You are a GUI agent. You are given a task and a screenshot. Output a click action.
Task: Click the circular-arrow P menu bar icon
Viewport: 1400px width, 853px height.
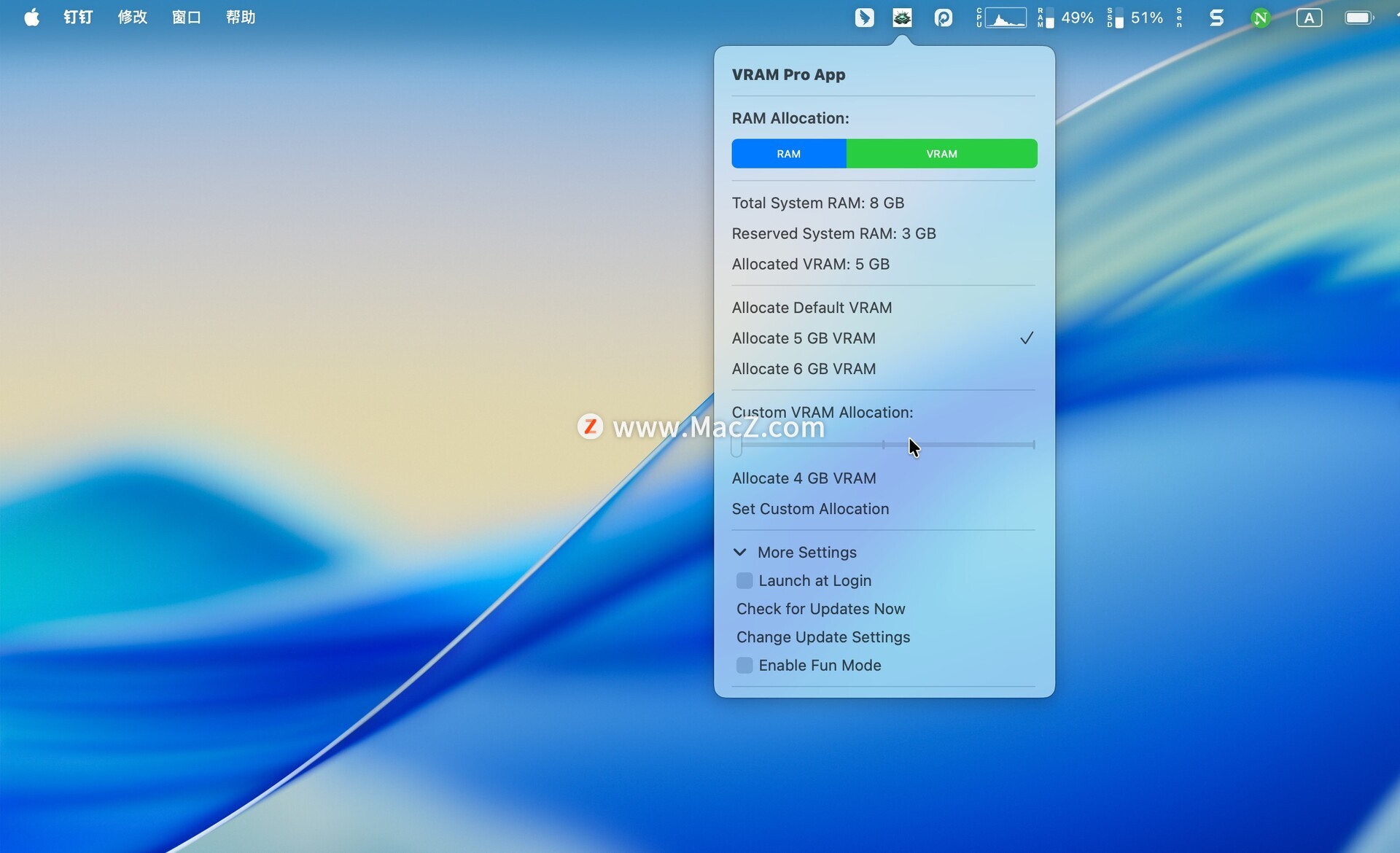pos(944,17)
